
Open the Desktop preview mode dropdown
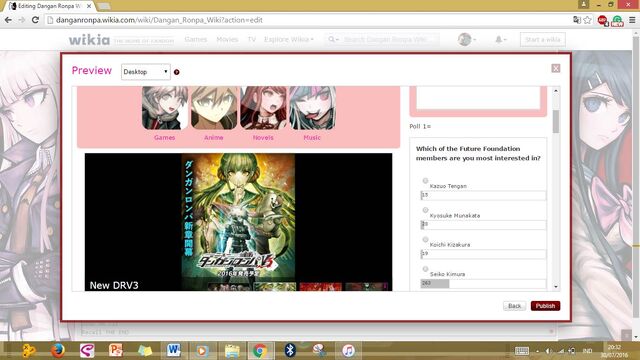pos(146,72)
